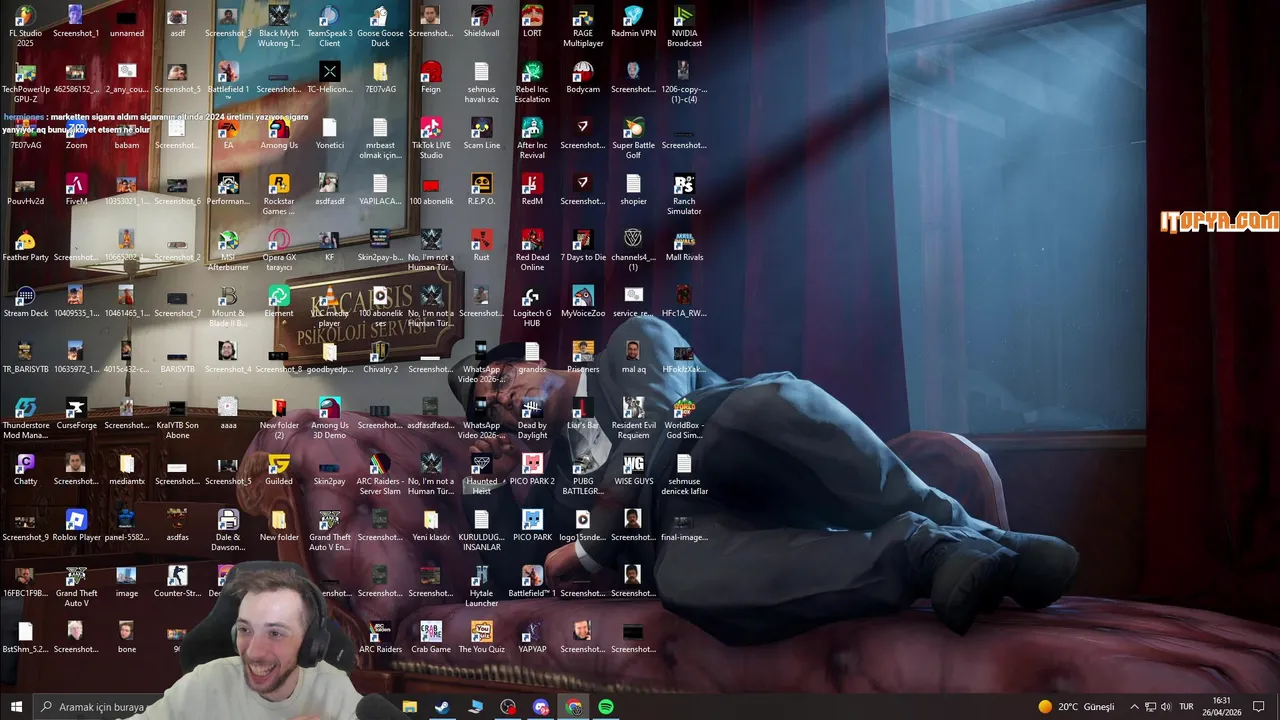Viewport: 1280px width, 720px height.
Task: Open the Among Us shortcut
Action: [279, 133]
